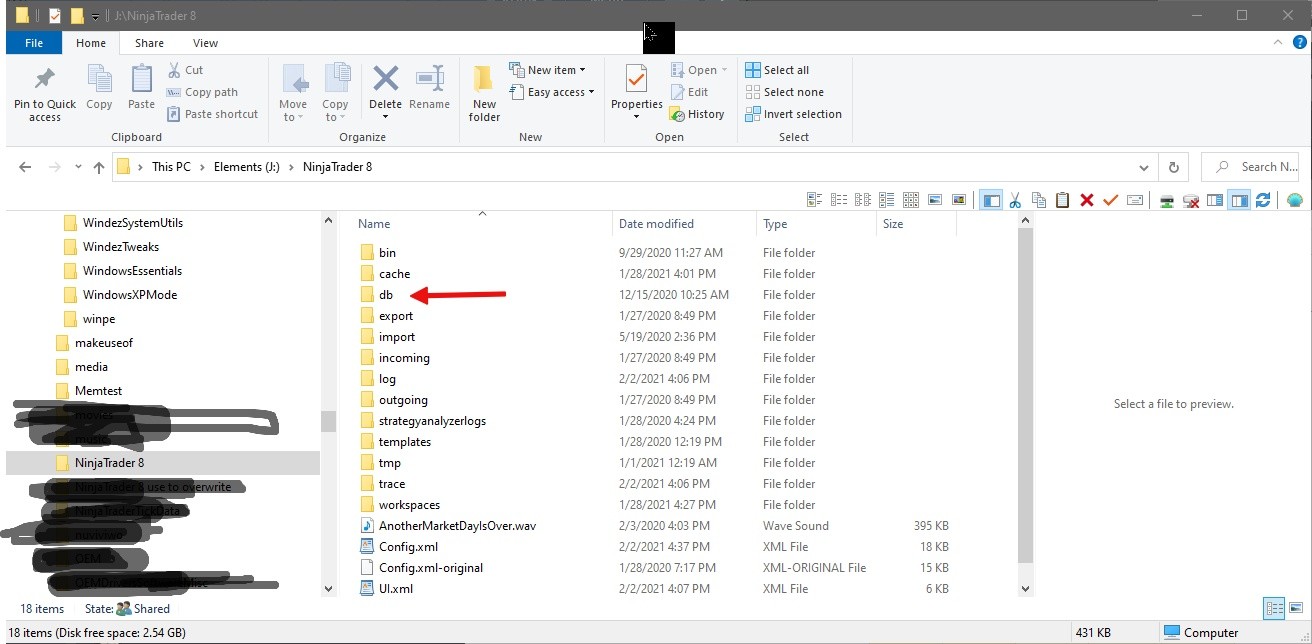Click Paste shortcut in Clipboard group
Image resolution: width=1312 pixels, height=644 pixels.
(212, 114)
